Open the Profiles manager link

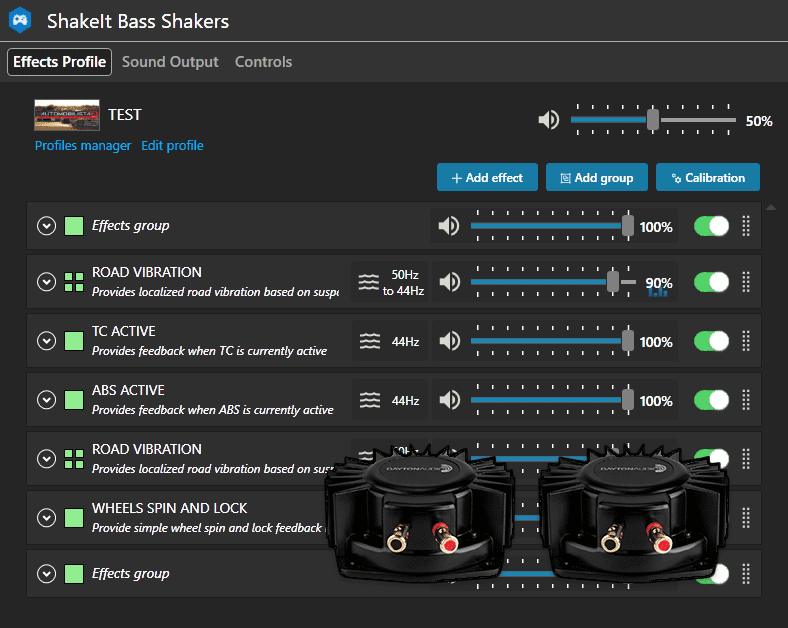click(x=83, y=146)
